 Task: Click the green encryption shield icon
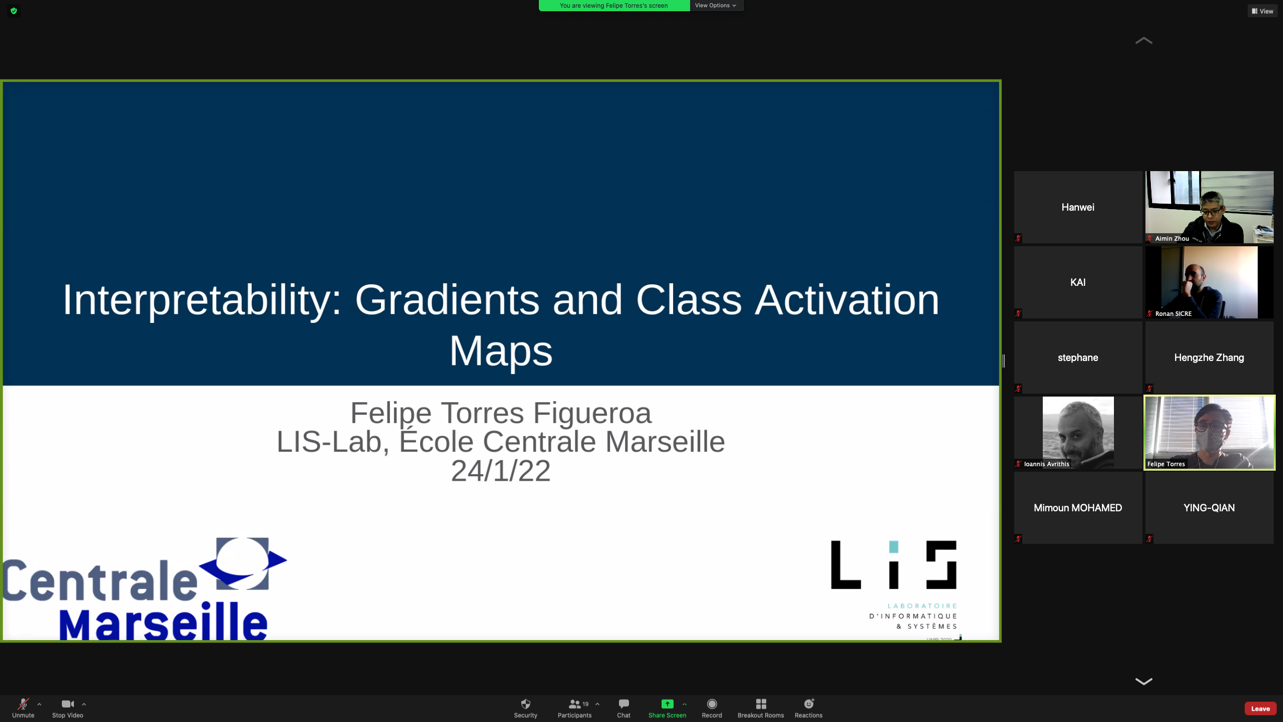[x=14, y=11]
